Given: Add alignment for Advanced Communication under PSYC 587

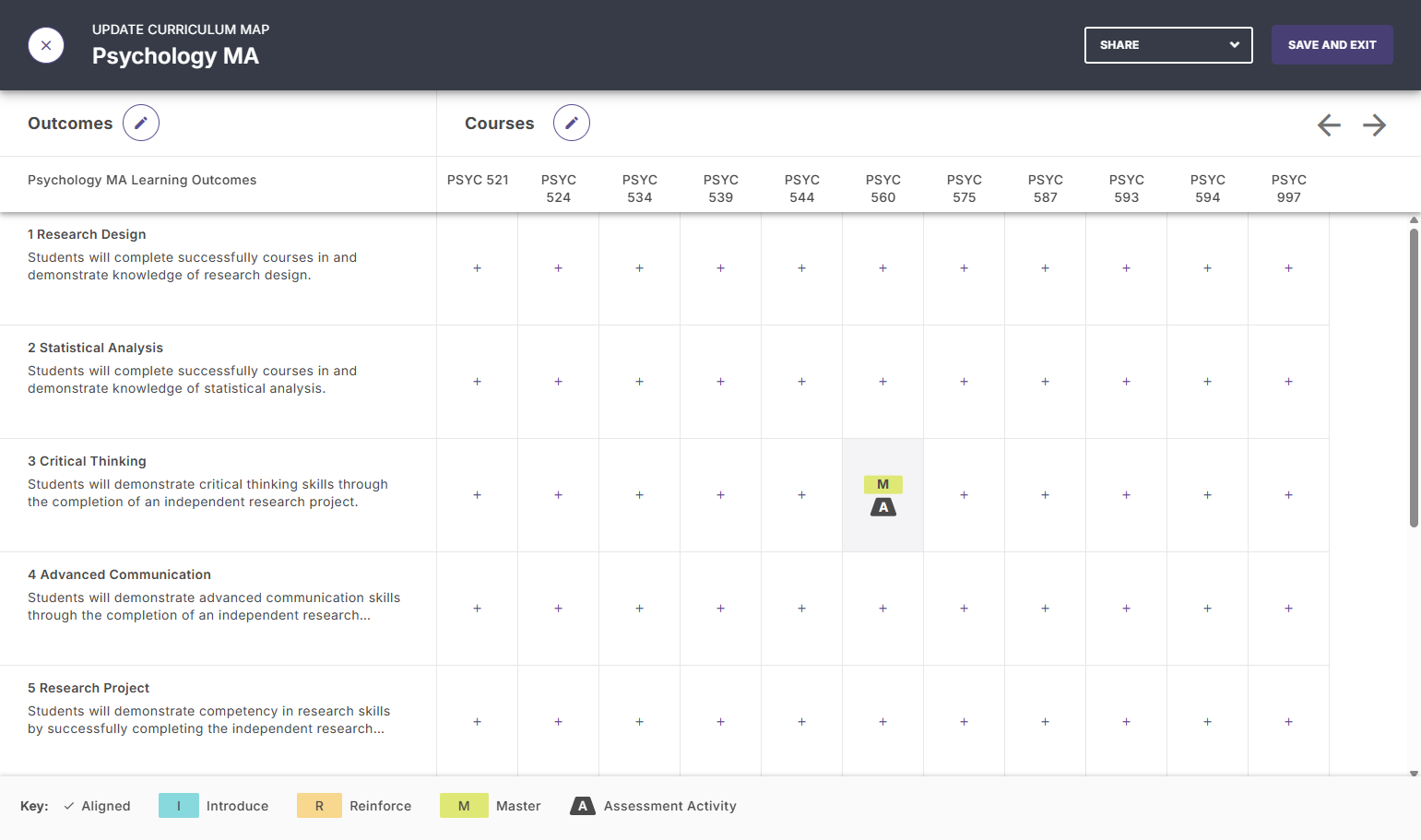Looking at the screenshot, I should (x=1046, y=609).
